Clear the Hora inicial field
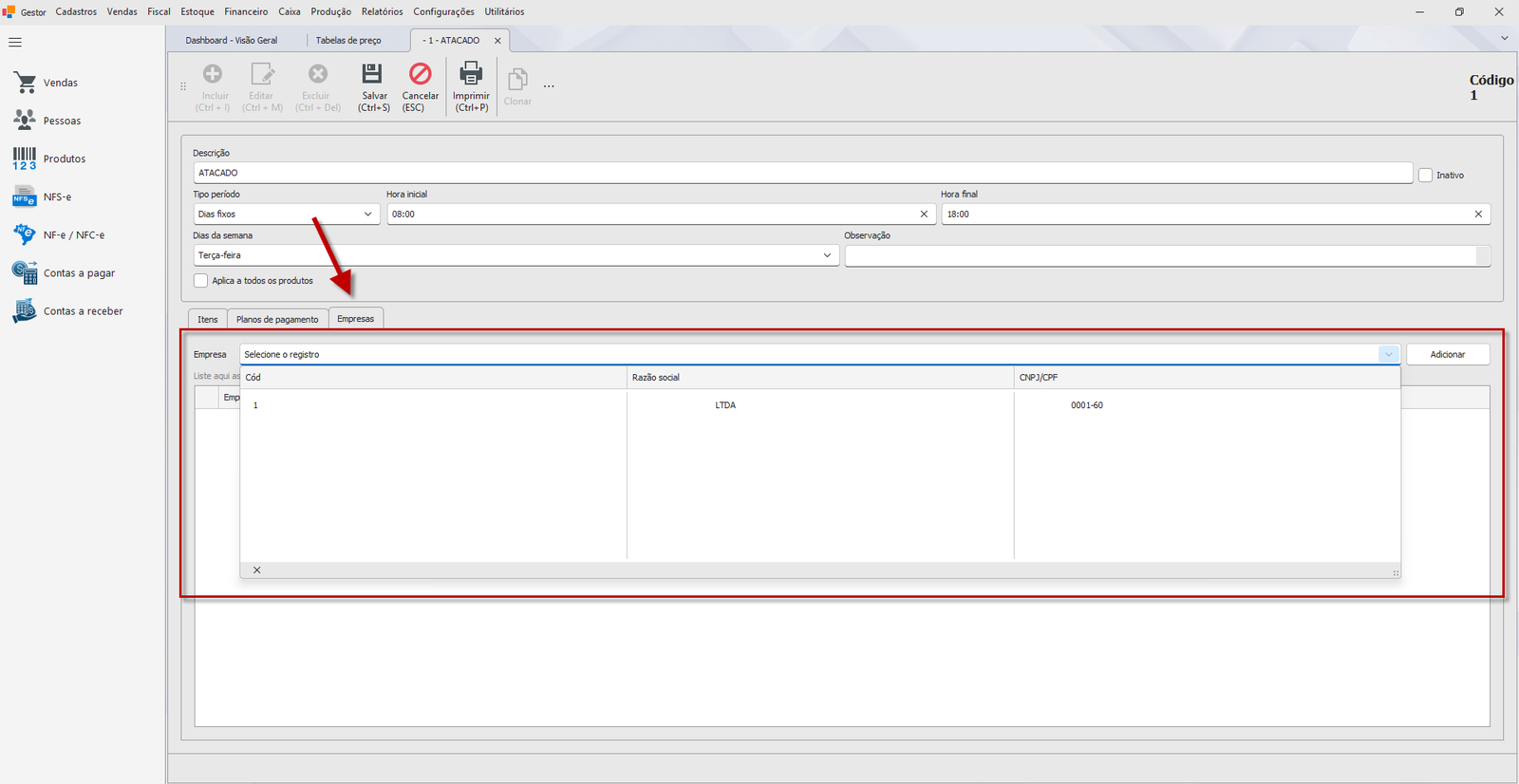Screen dimensions: 1519x784 [x=924, y=215]
